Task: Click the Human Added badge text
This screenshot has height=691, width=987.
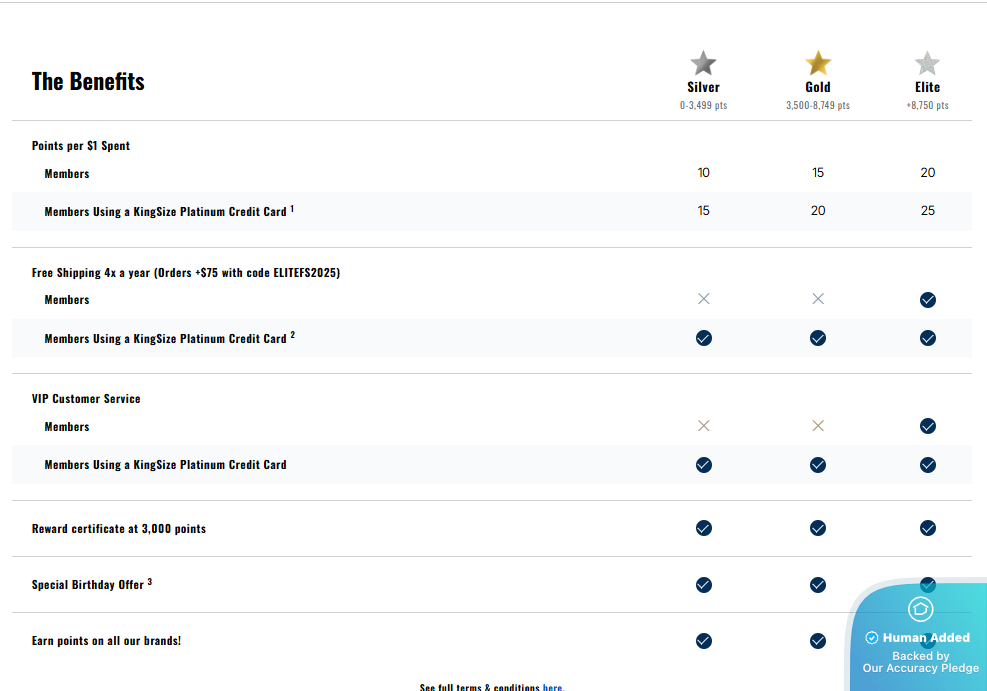Action: coord(926,638)
